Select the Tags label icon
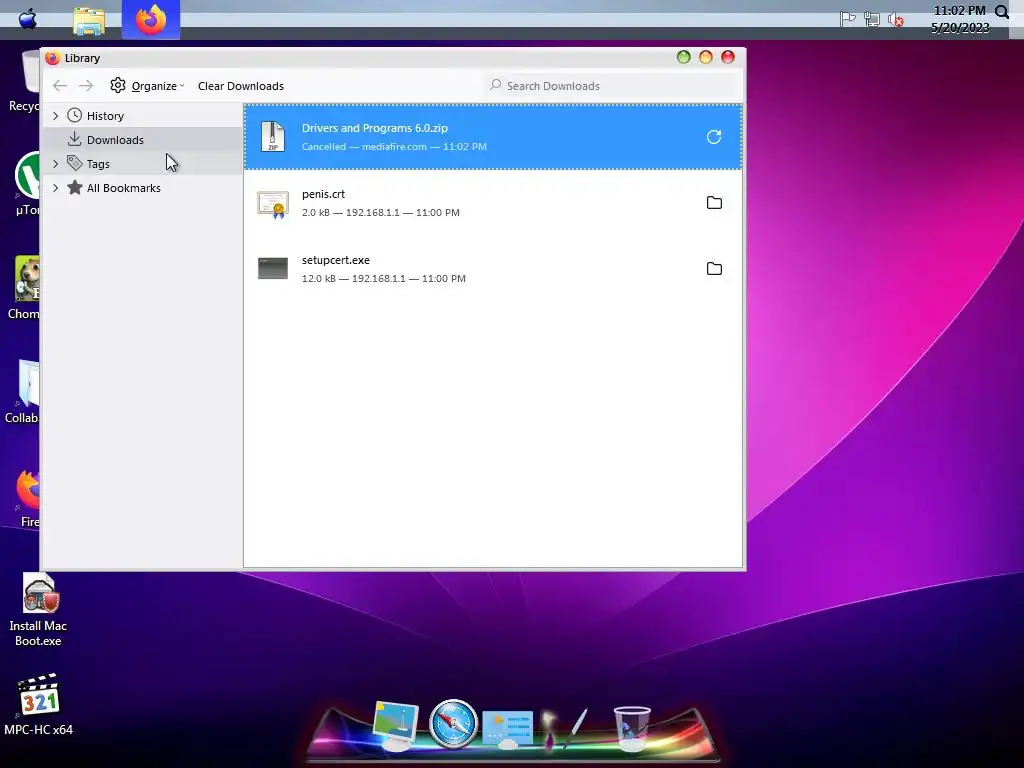1024x768 pixels. (74, 163)
